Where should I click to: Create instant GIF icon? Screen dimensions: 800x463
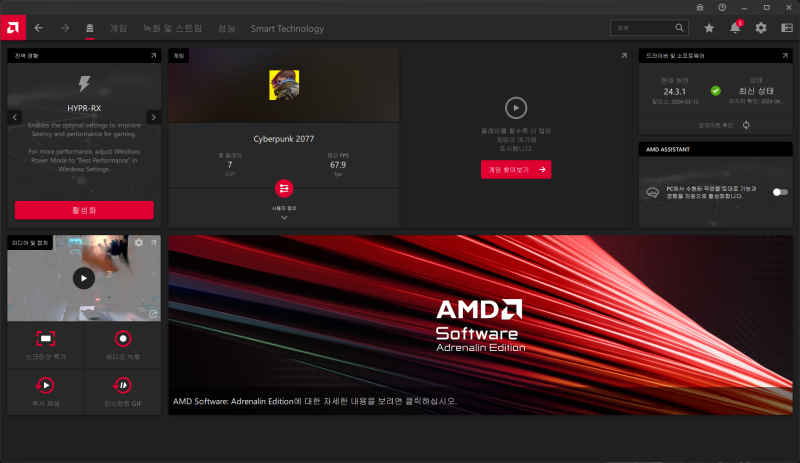122,385
